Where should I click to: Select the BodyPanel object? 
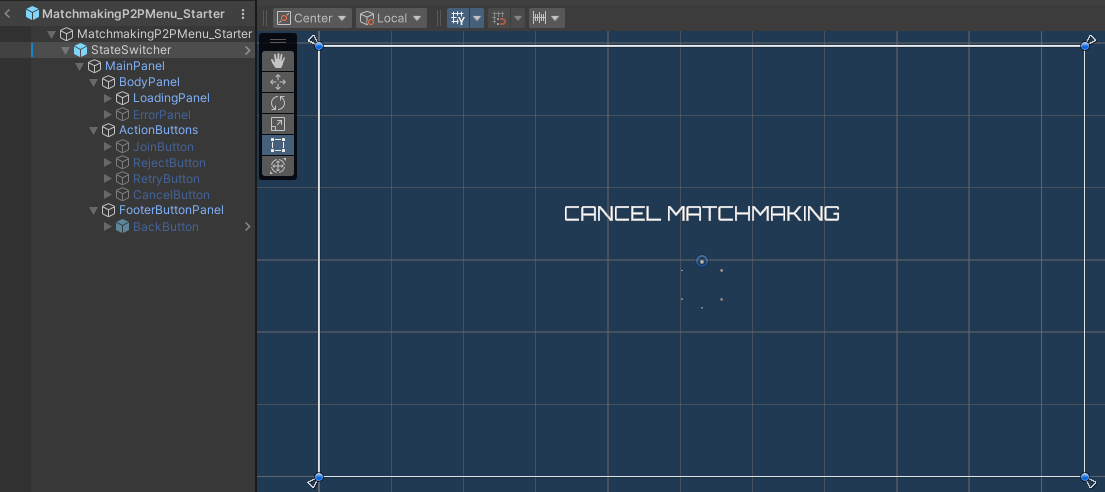tap(149, 82)
